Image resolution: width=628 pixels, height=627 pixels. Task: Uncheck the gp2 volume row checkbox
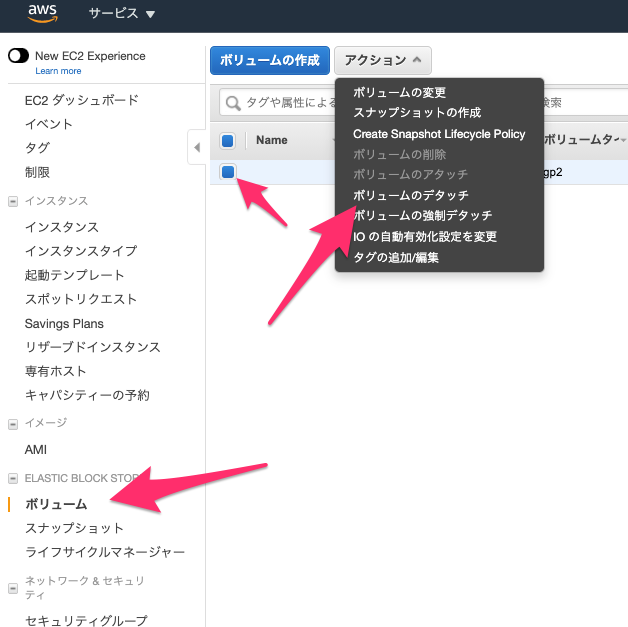pyautogui.click(x=227, y=172)
